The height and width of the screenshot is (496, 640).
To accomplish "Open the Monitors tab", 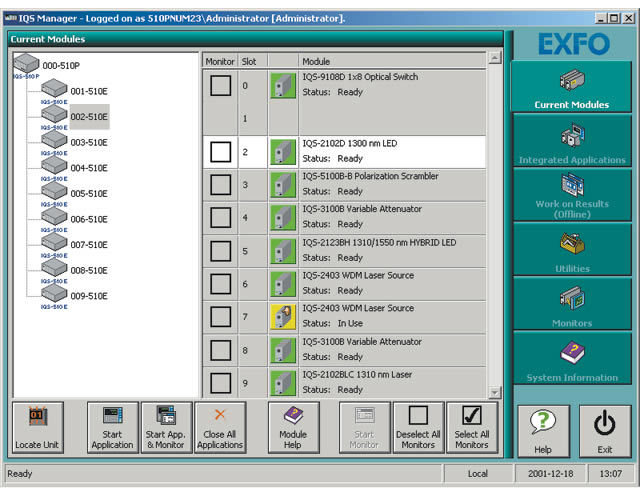I will tap(572, 304).
